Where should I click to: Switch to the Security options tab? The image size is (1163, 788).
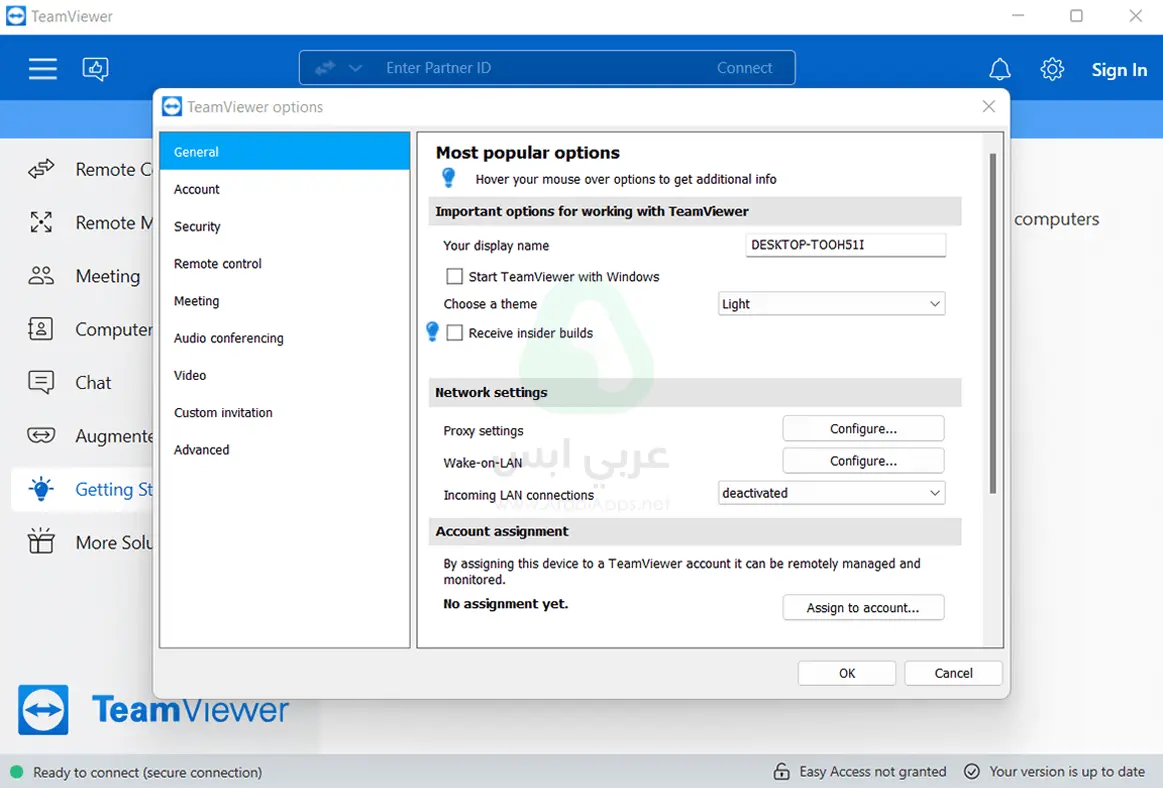(x=197, y=227)
